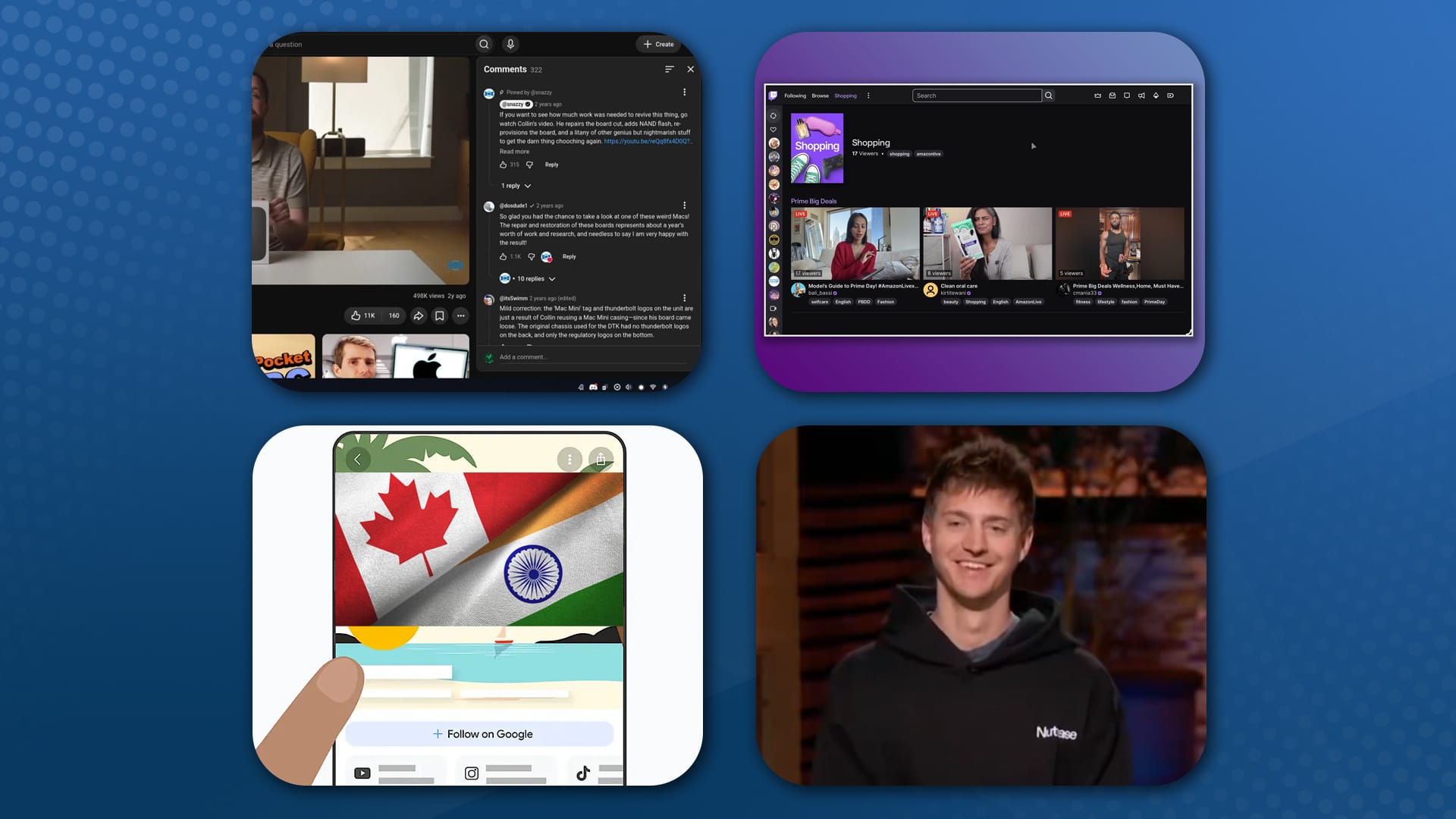Click the YouTube voice search microphone
The image size is (1456, 819).
click(x=510, y=44)
